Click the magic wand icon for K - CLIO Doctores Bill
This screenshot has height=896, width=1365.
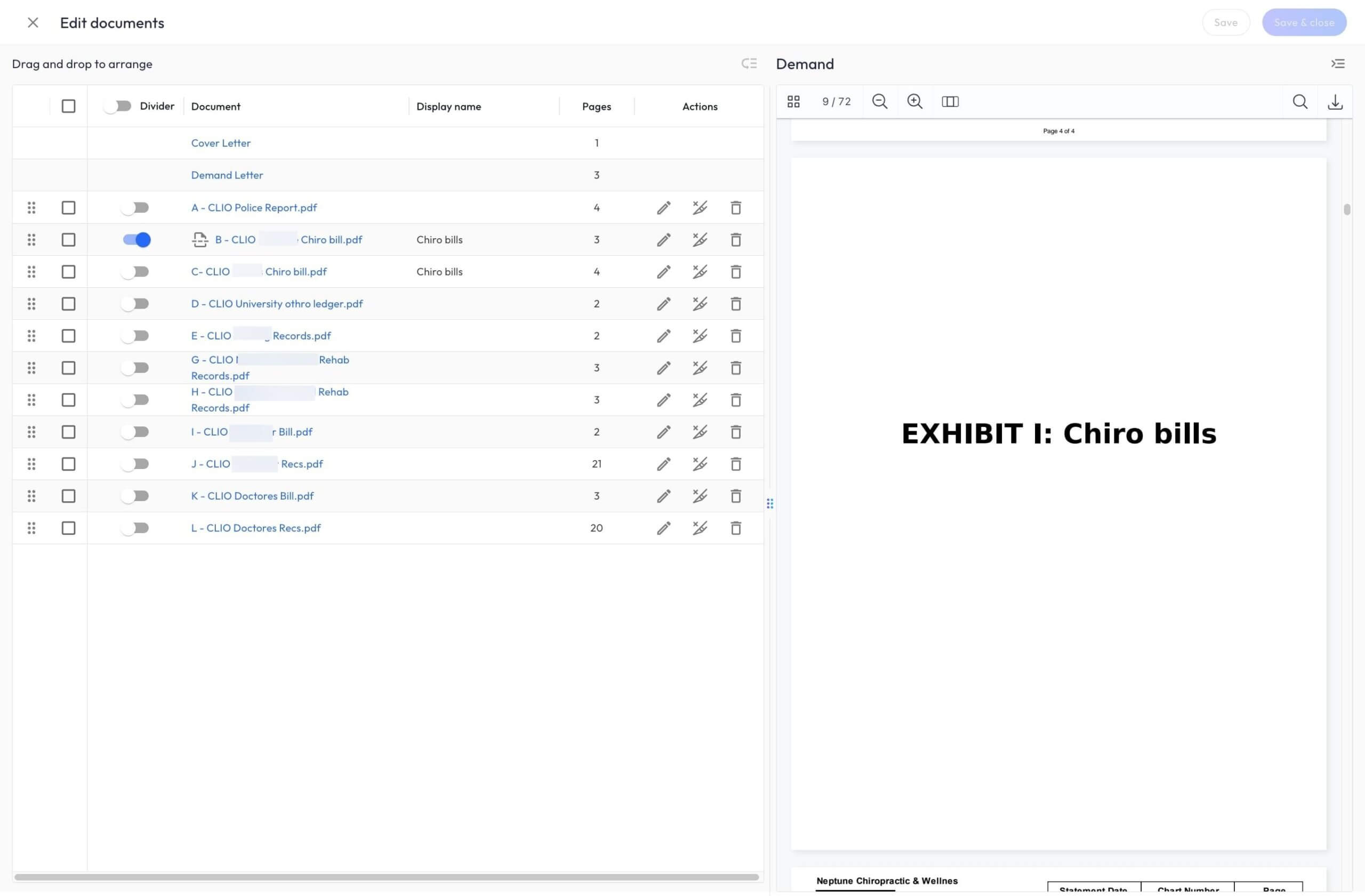coord(699,496)
